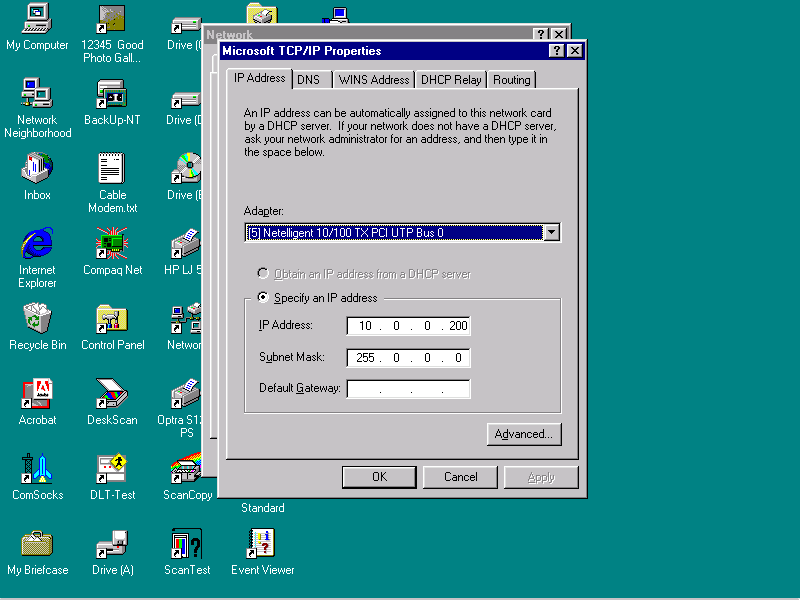Image resolution: width=800 pixels, height=600 pixels.
Task: Open the Adapter dropdown arrow
Action: (x=551, y=233)
